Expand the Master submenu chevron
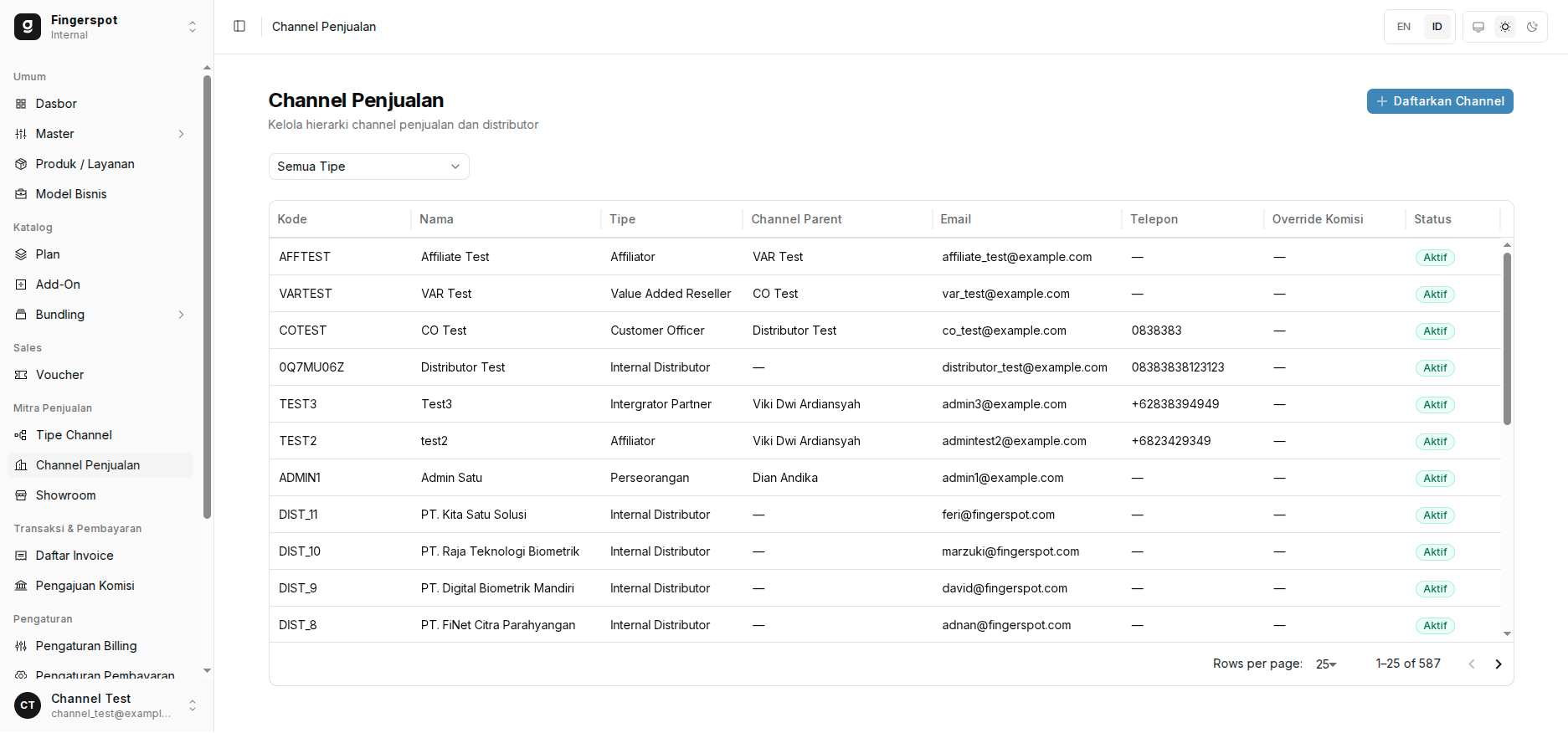 181,134
